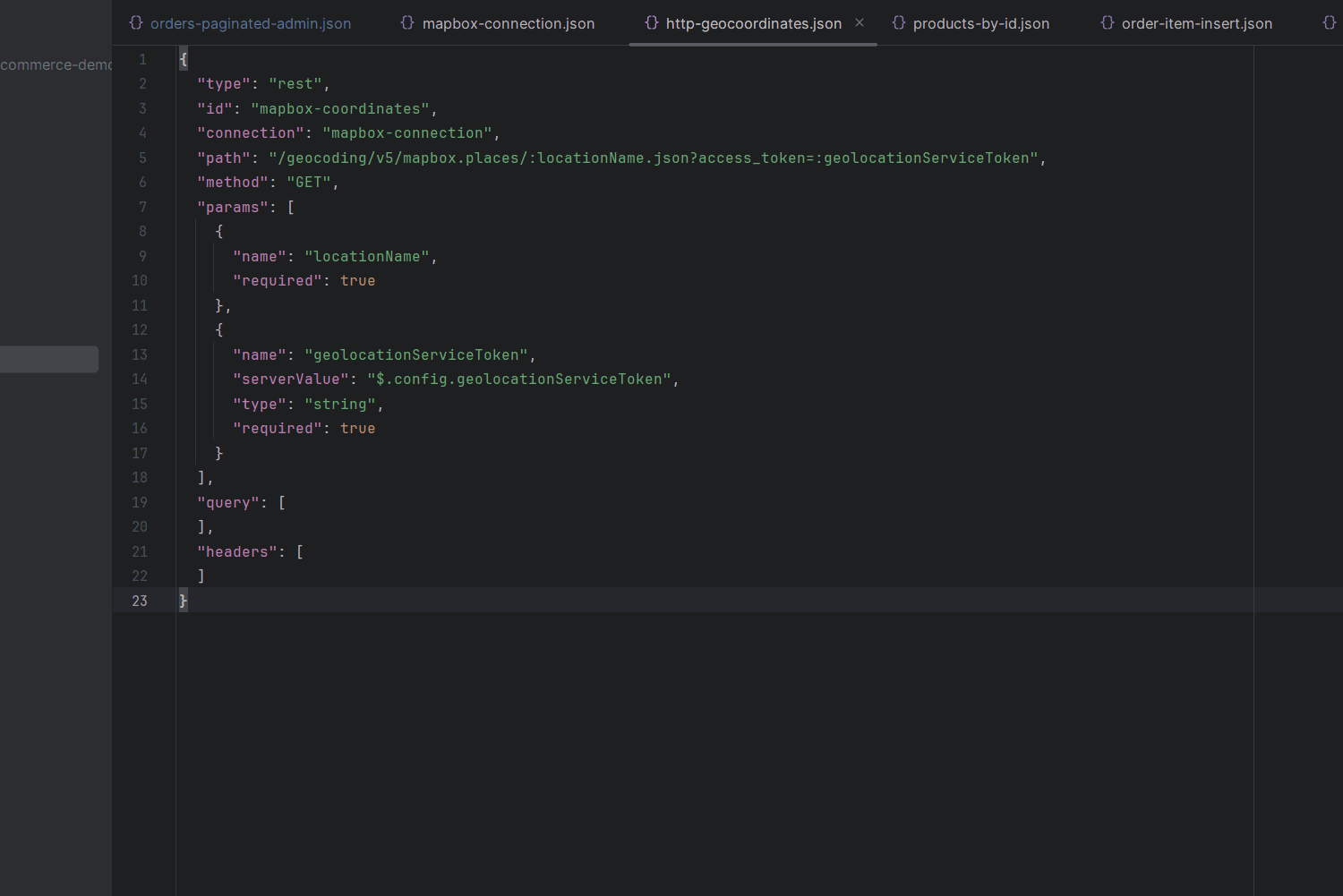The height and width of the screenshot is (896, 1343).
Task: Select the commerce-demo project in sidebar
Action: click(56, 64)
